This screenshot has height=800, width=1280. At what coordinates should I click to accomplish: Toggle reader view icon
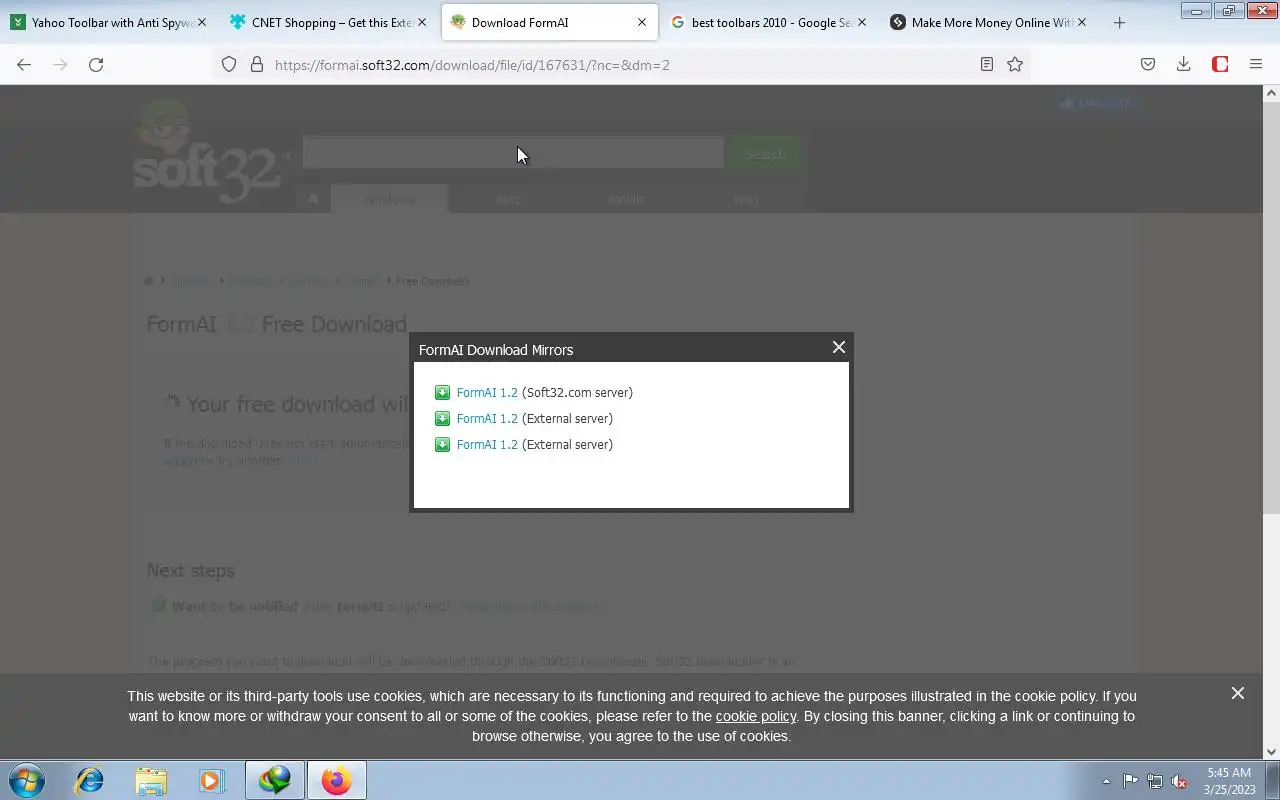(987, 64)
